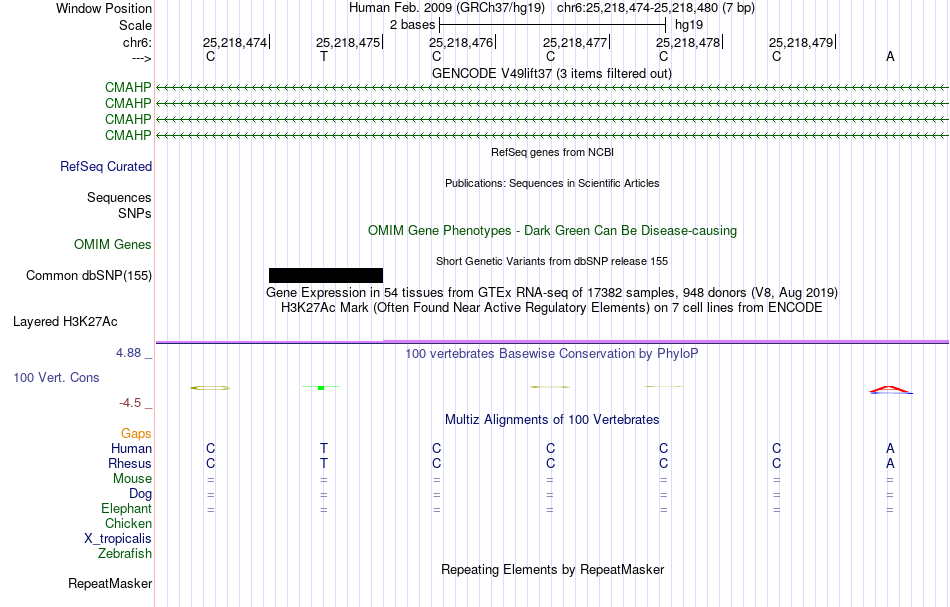Click the Scale label on the left
Image resolution: width=950 pixels, height=607 pixels.
[135, 25]
